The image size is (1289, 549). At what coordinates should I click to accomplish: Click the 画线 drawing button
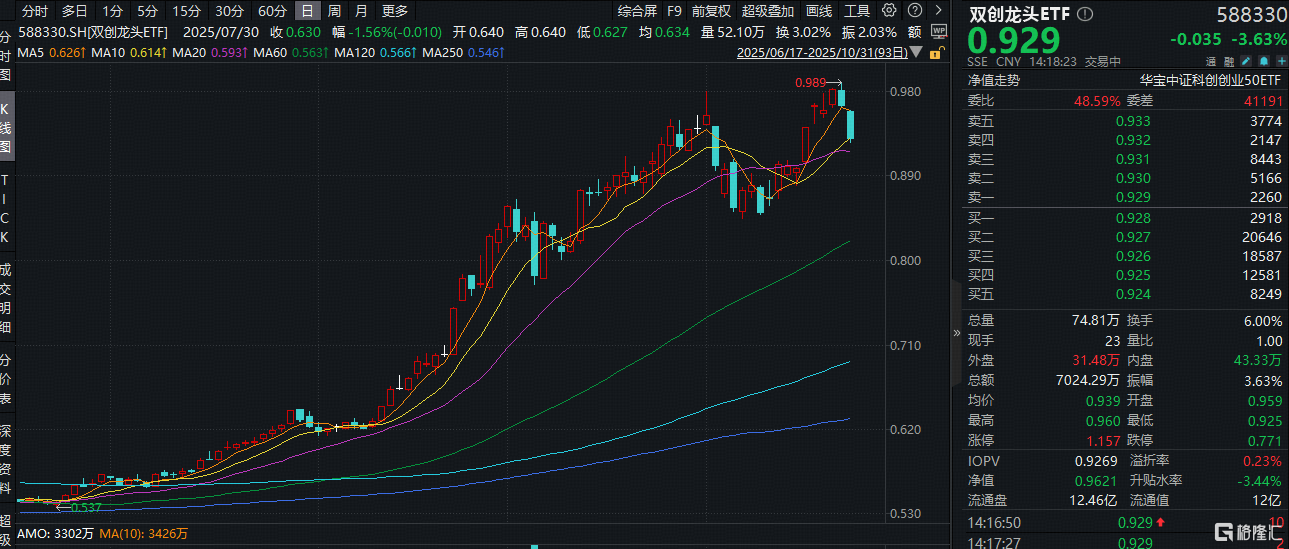(819, 11)
